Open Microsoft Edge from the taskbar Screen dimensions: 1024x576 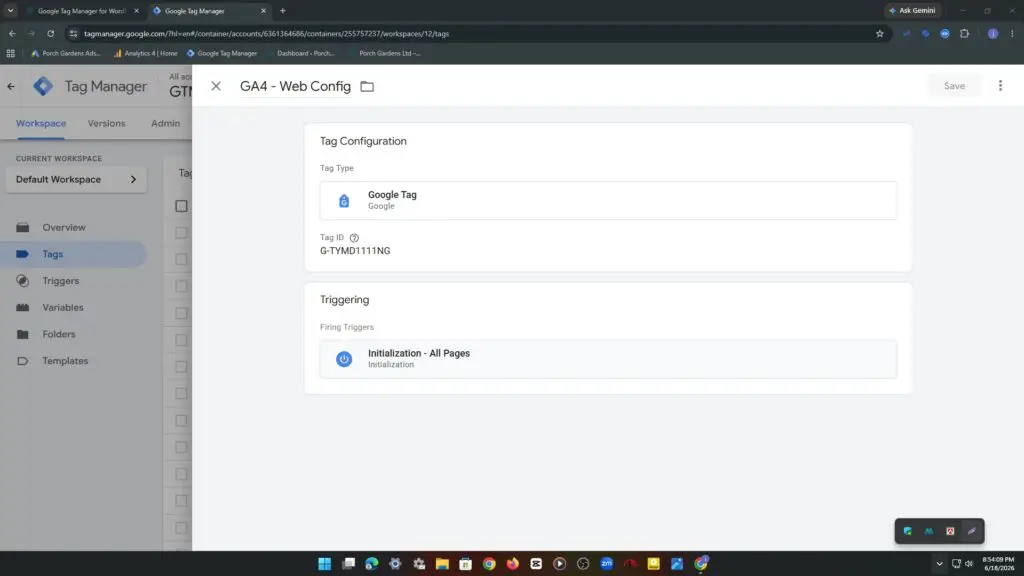point(372,564)
